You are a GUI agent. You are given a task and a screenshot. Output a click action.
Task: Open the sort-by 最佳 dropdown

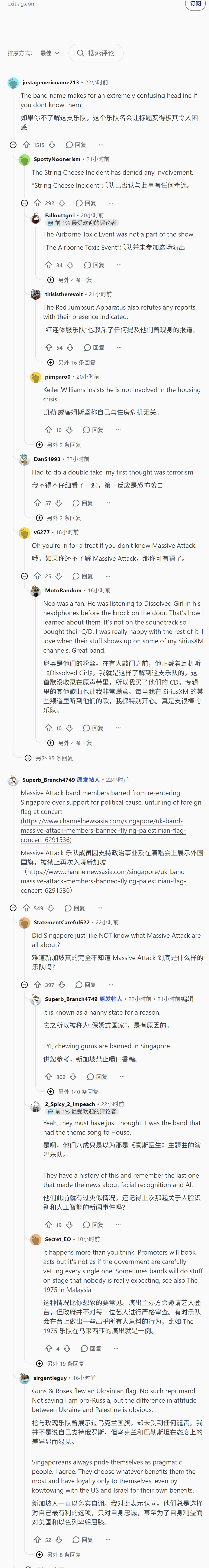click(x=50, y=53)
